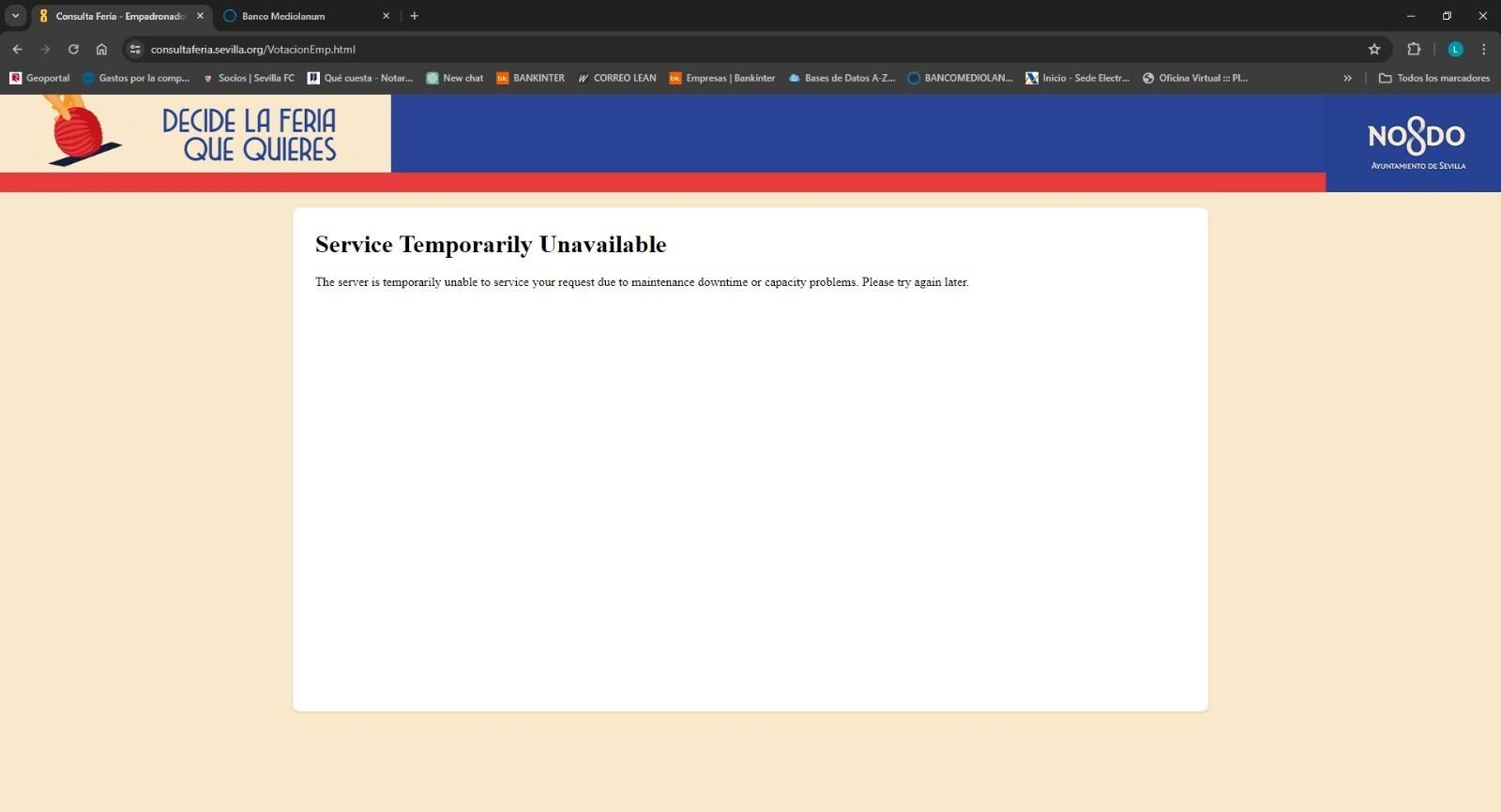Close the Banco Mediolanum tab
Viewport: 1501px width, 812px height.
pyautogui.click(x=386, y=16)
